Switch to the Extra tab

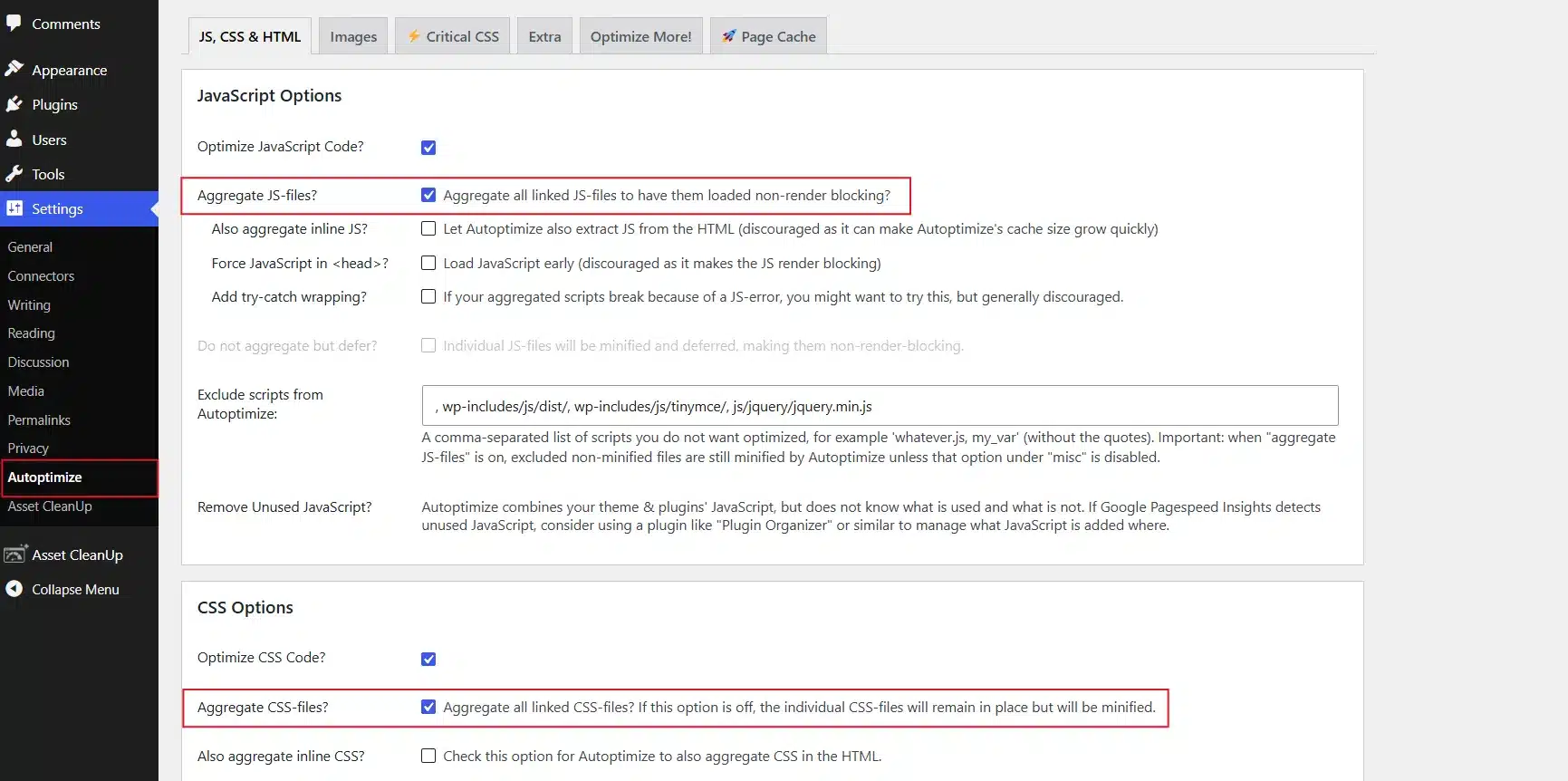tap(544, 36)
